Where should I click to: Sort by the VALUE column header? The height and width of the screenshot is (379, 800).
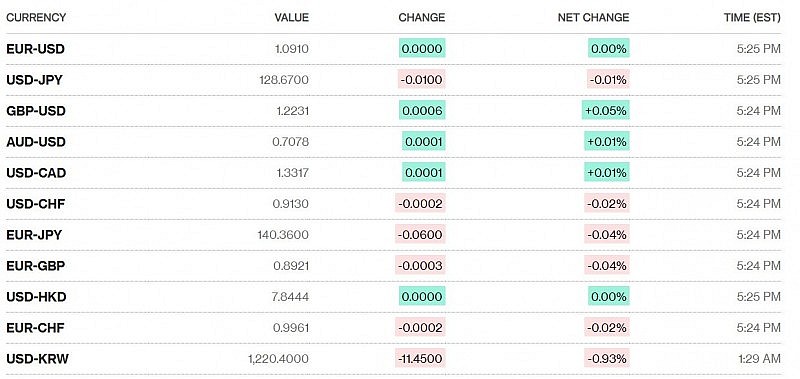pos(291,17)
